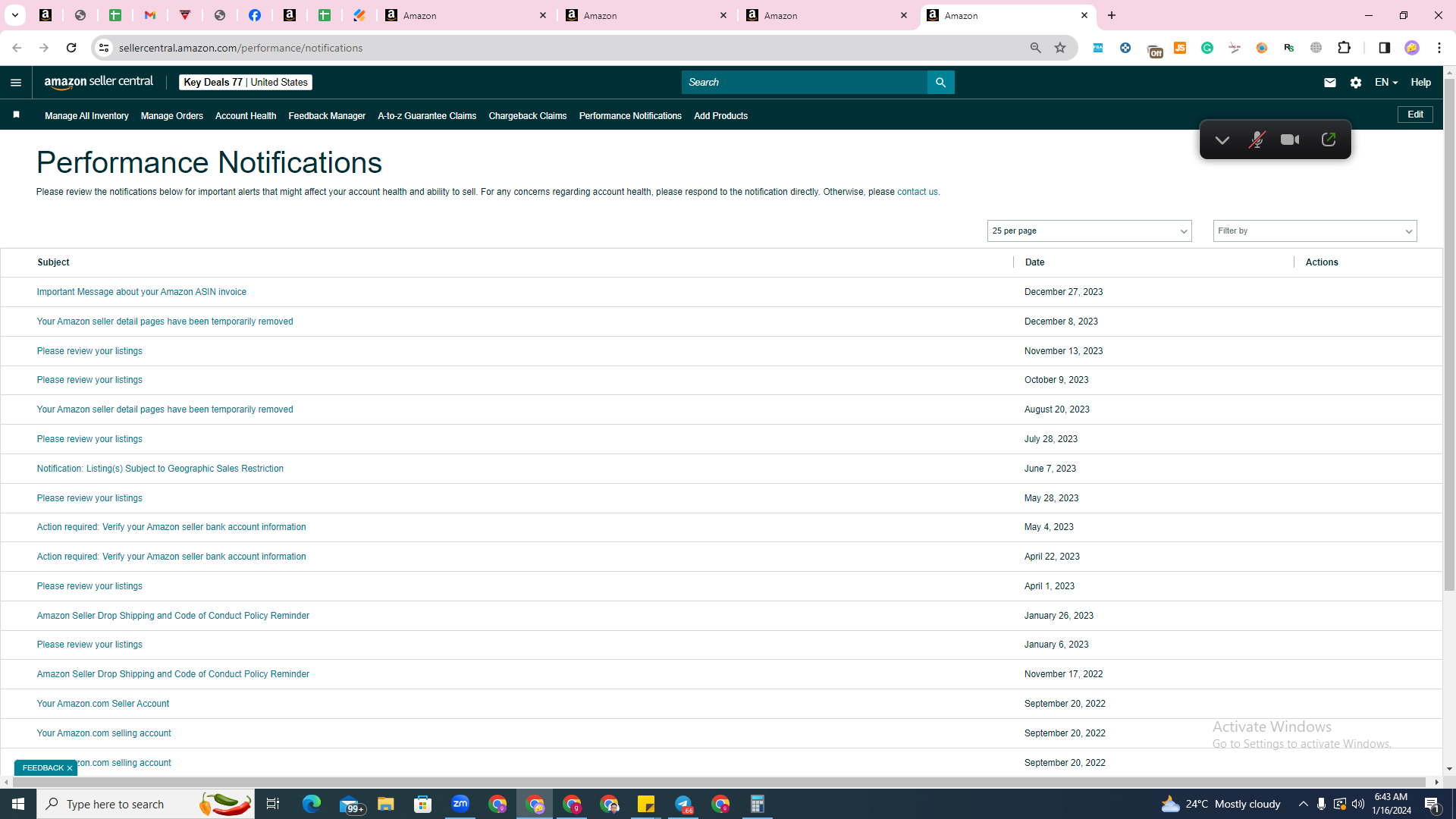Open Feedback Manager
The height and width of the screenshot is (819, 1456).
coord(327,116)
